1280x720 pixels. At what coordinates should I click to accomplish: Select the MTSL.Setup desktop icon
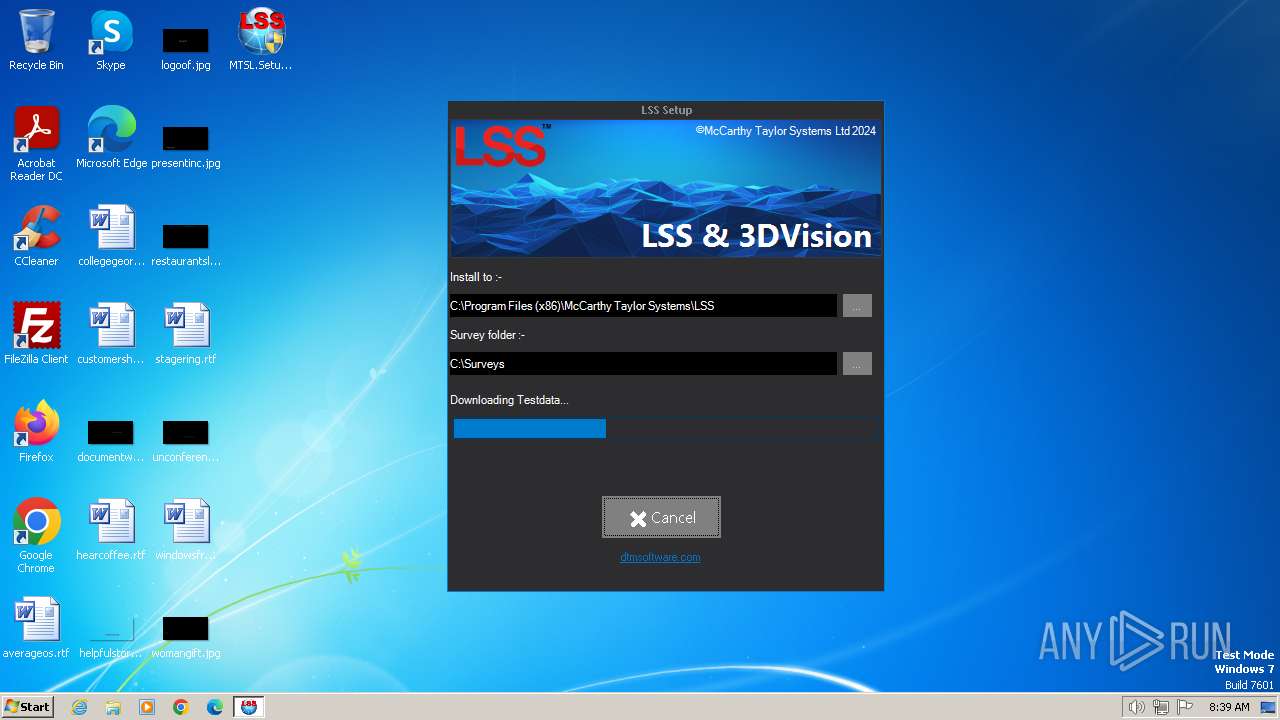tap(261, 41)
